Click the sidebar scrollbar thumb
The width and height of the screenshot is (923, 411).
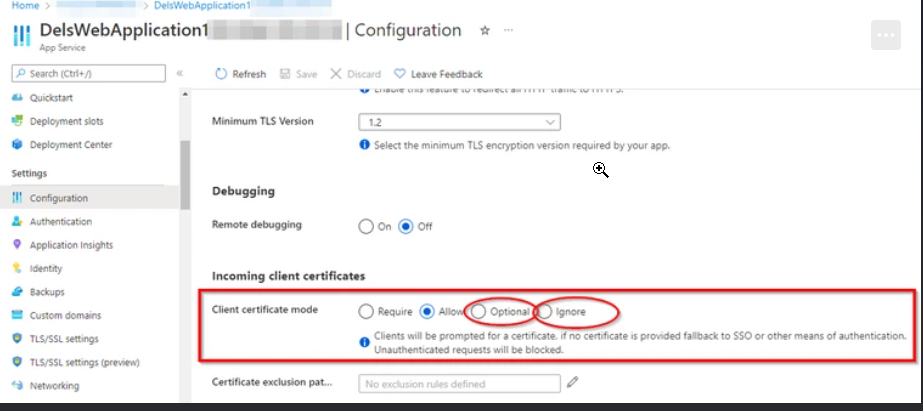185,175
